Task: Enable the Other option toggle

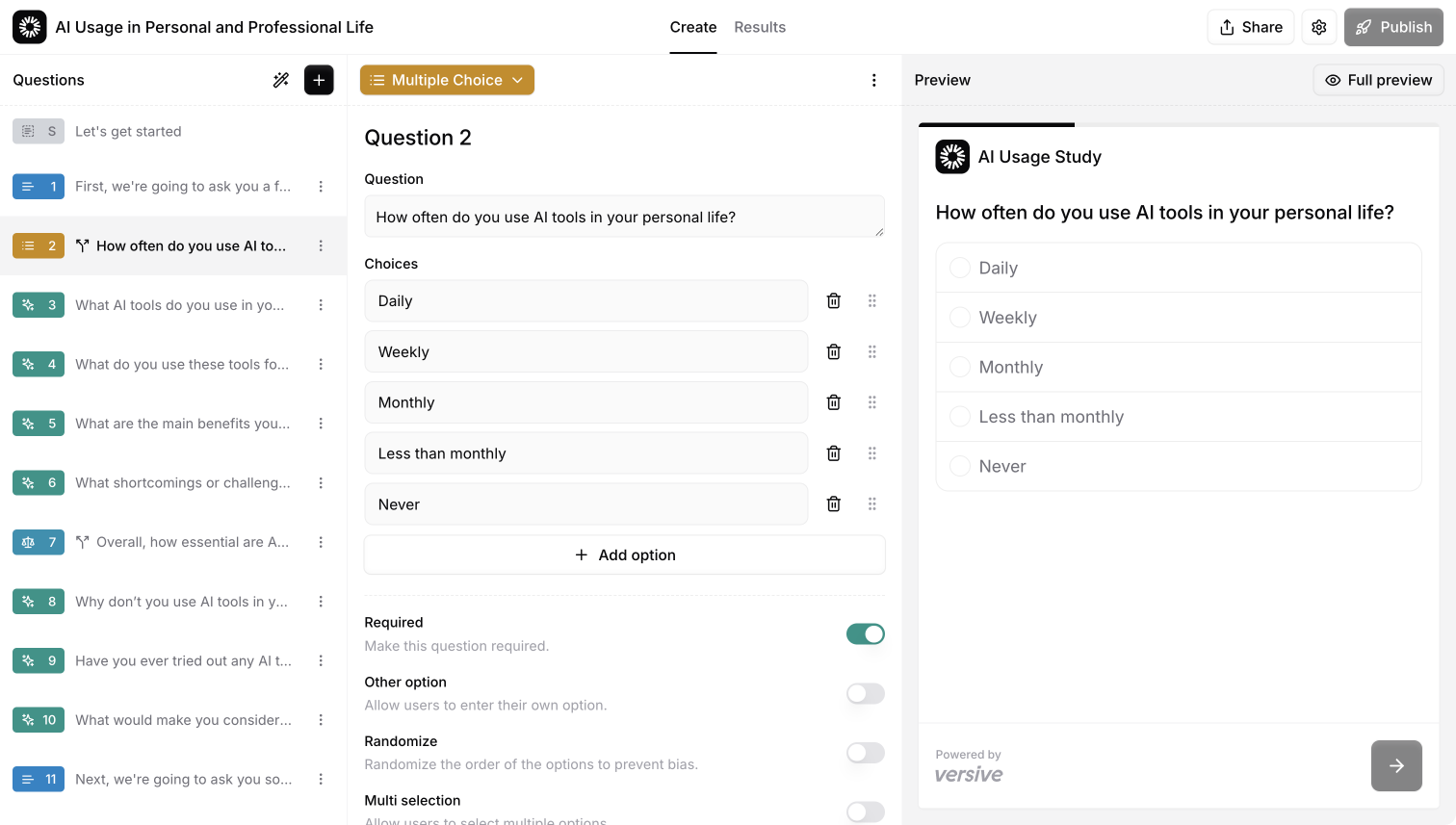Action: click(x=864, y=693)
